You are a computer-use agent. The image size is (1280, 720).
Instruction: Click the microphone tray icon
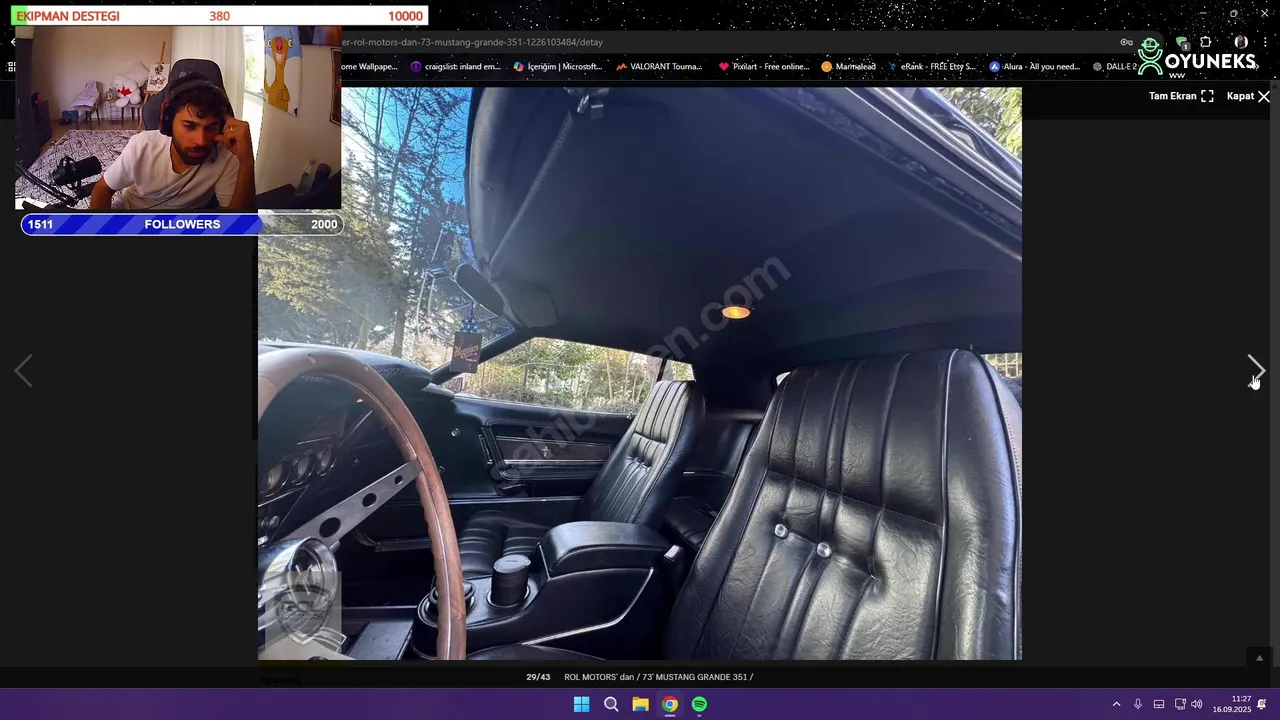(1138, 704)
